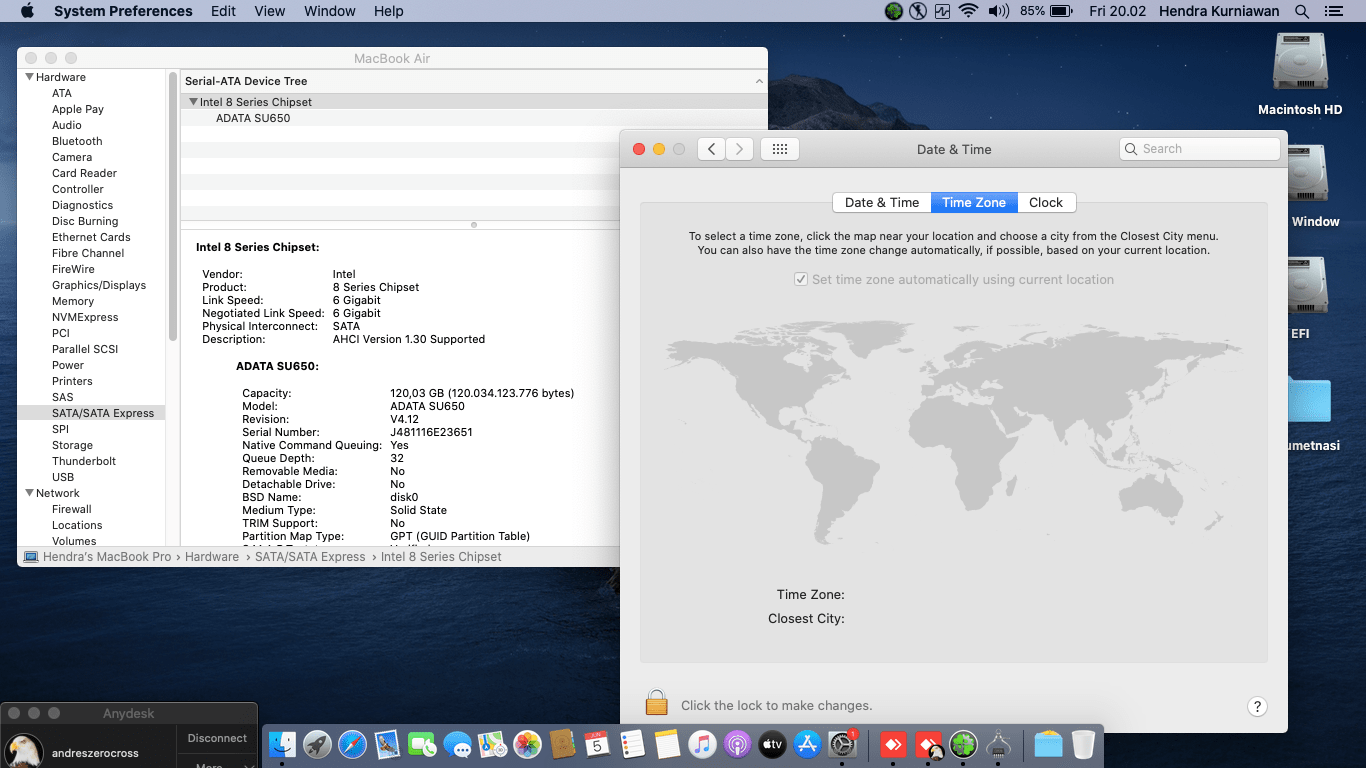Viewport: 1366px width, 768px height.
Task: Select the Time Zone tab
Action: pos(974,202)
